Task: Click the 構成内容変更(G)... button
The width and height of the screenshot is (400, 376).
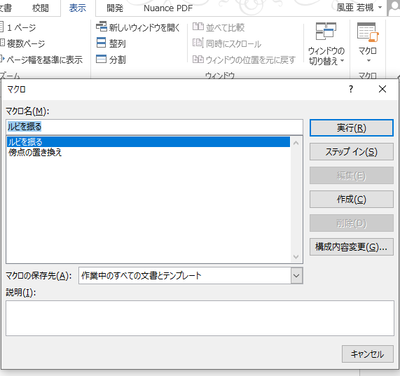Action: coord(351,247)
